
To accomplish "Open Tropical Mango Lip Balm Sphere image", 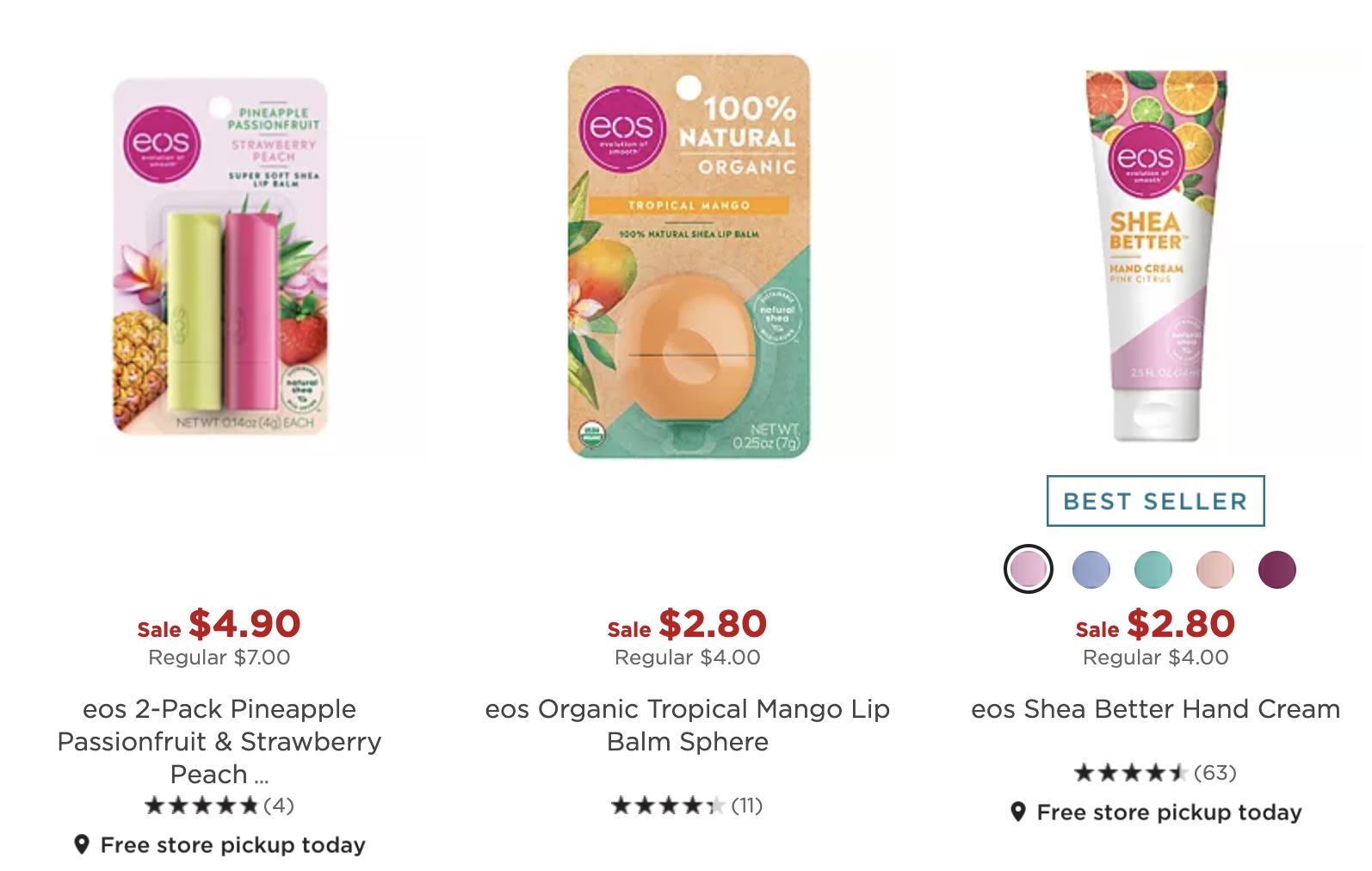I will pyautogui.click(x=689, y=256).
